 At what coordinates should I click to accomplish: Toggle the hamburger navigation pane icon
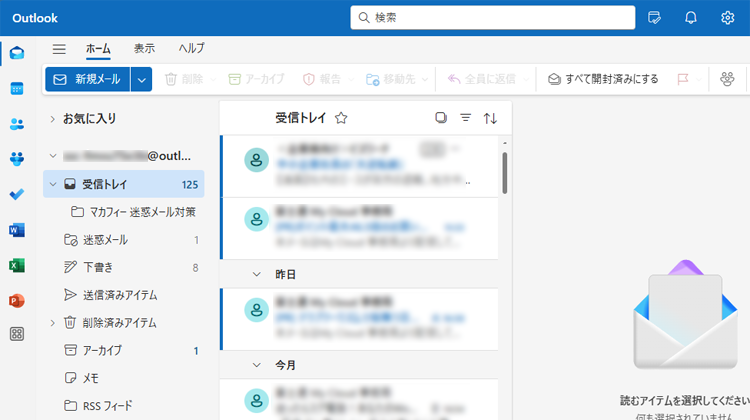pos(59,49)
